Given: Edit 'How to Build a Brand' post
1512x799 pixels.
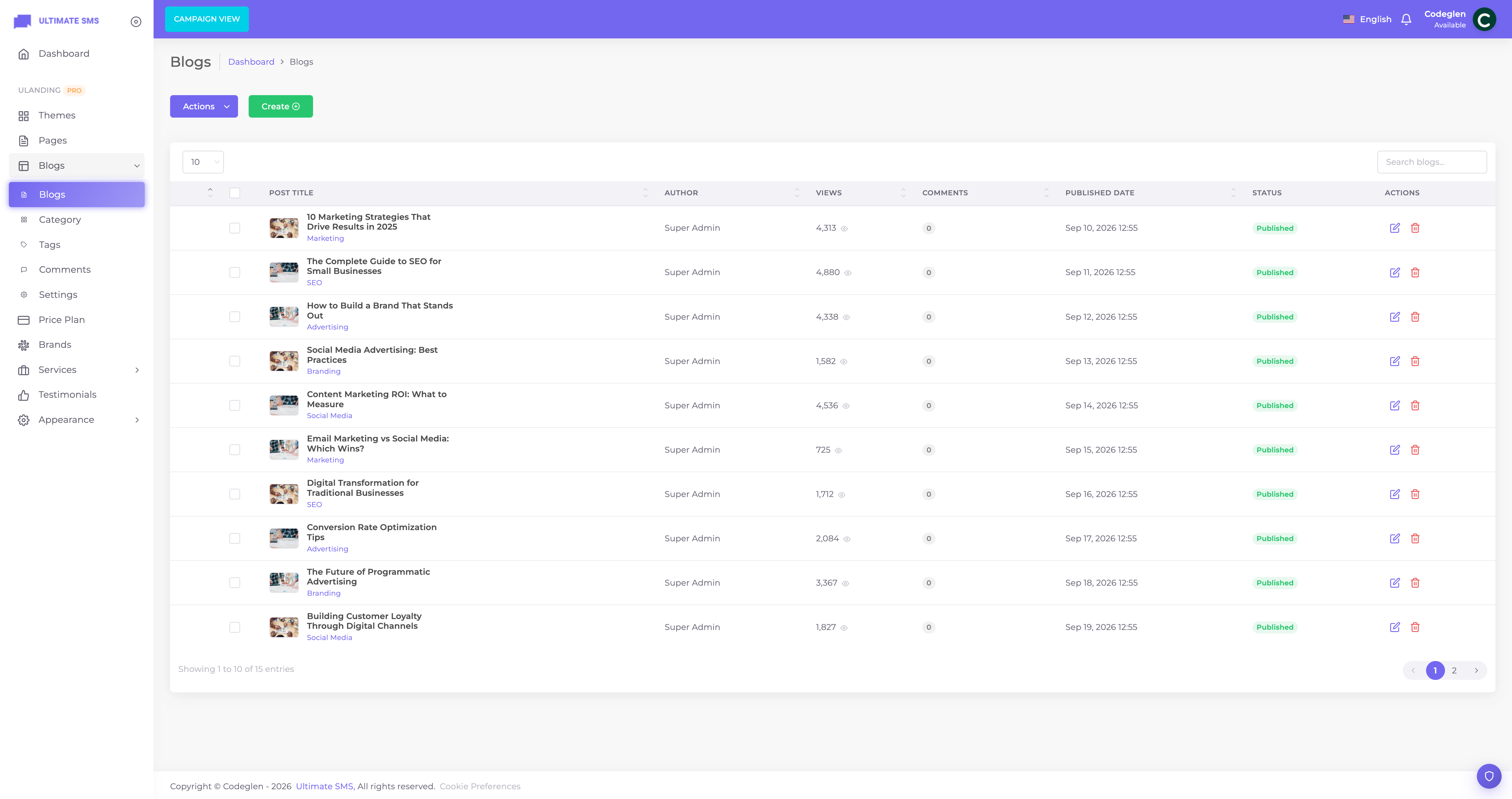Looking at the screenshot, I should pyautogui.click(x=1394, y=317).
